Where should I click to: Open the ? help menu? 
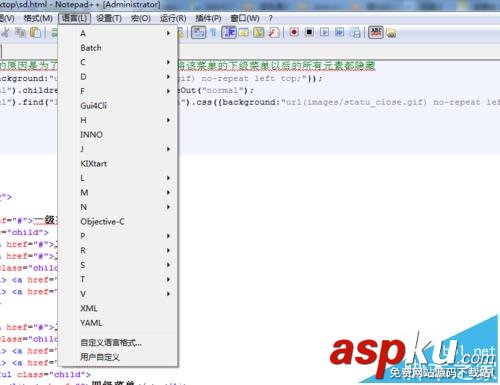[x=270, y=18]
